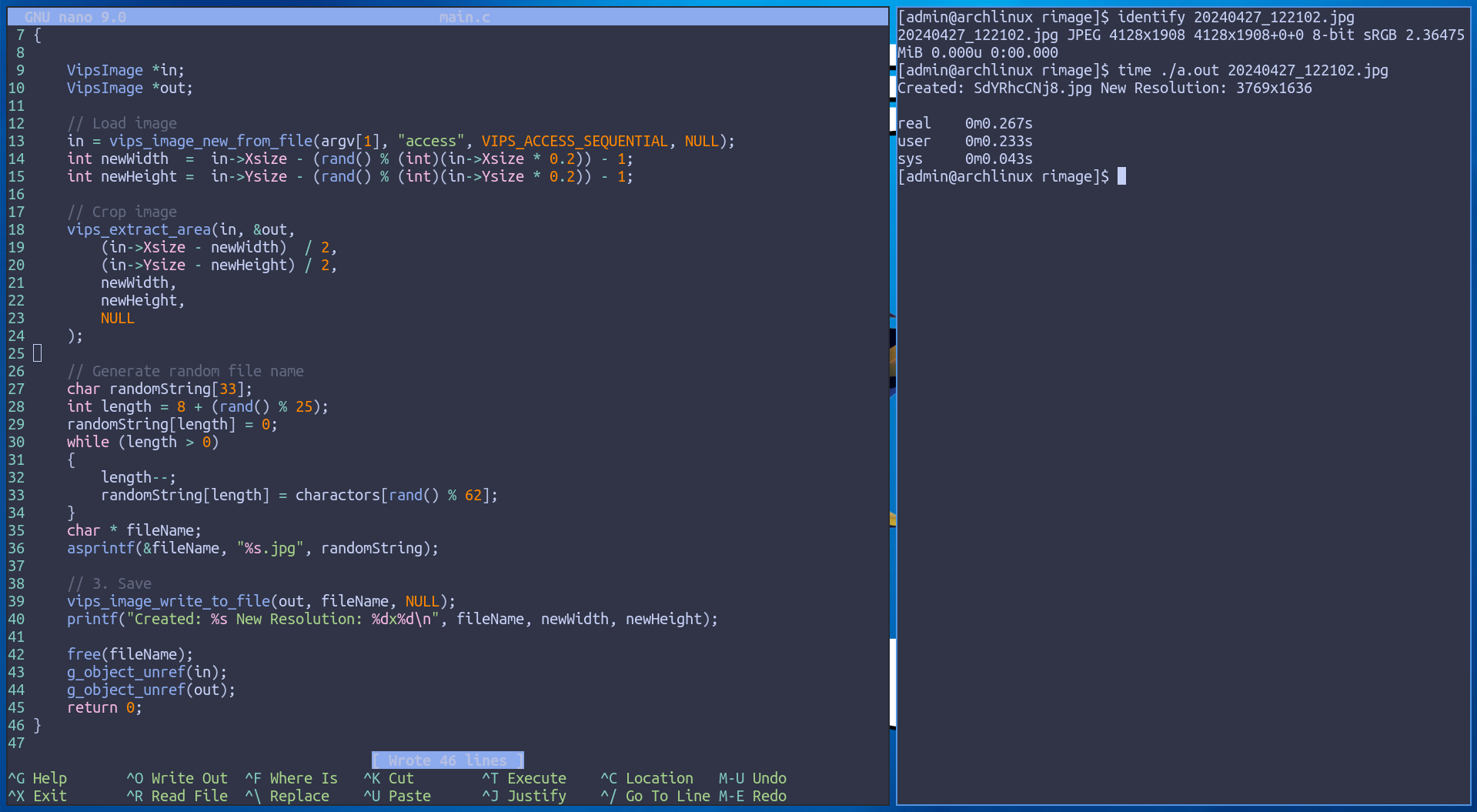This screenshot has height=812, width=1477.
Task: Select the ^F Where Is shortcut
Action: (x=292, y=778)
